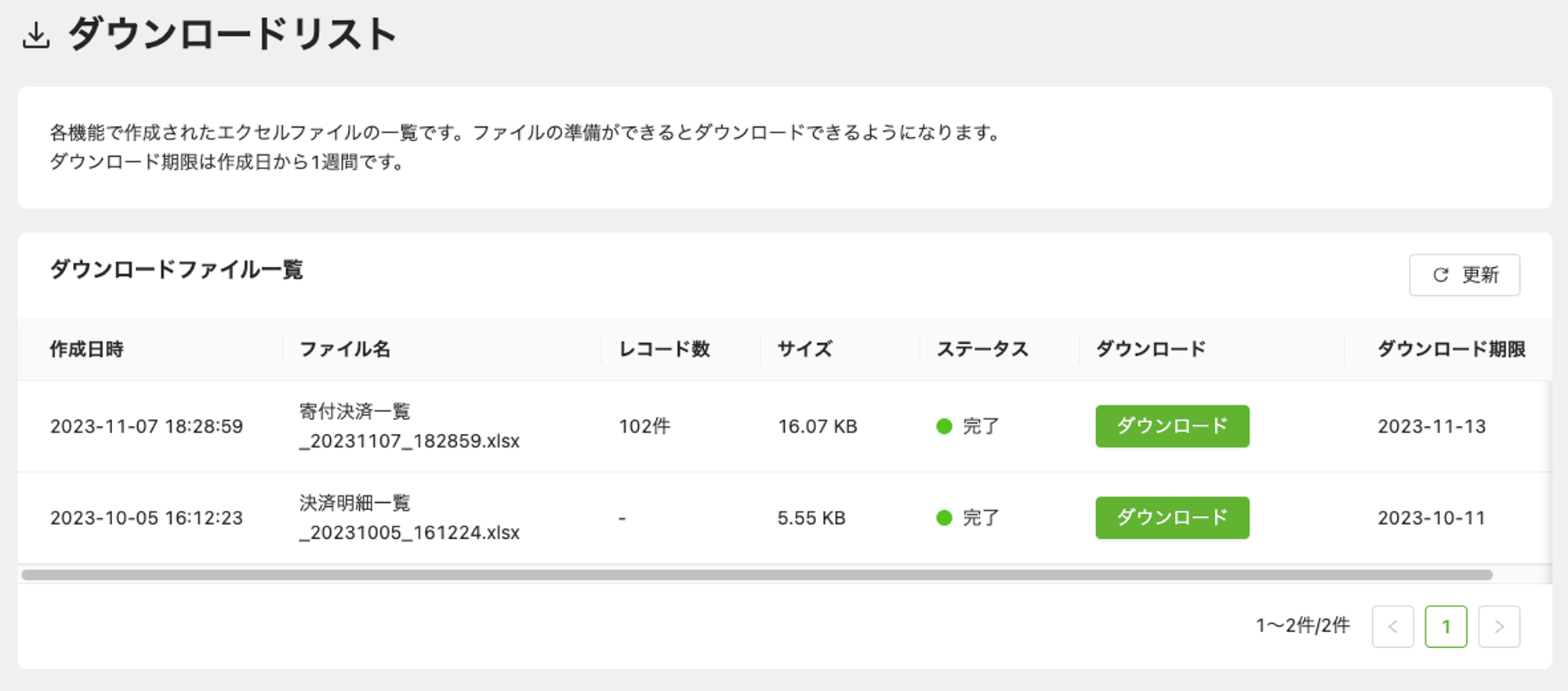Click the refresh icon in 更新 button
Viewport: 1568px width, 691px height.
pyautogui.click(x=1440, y=275)
